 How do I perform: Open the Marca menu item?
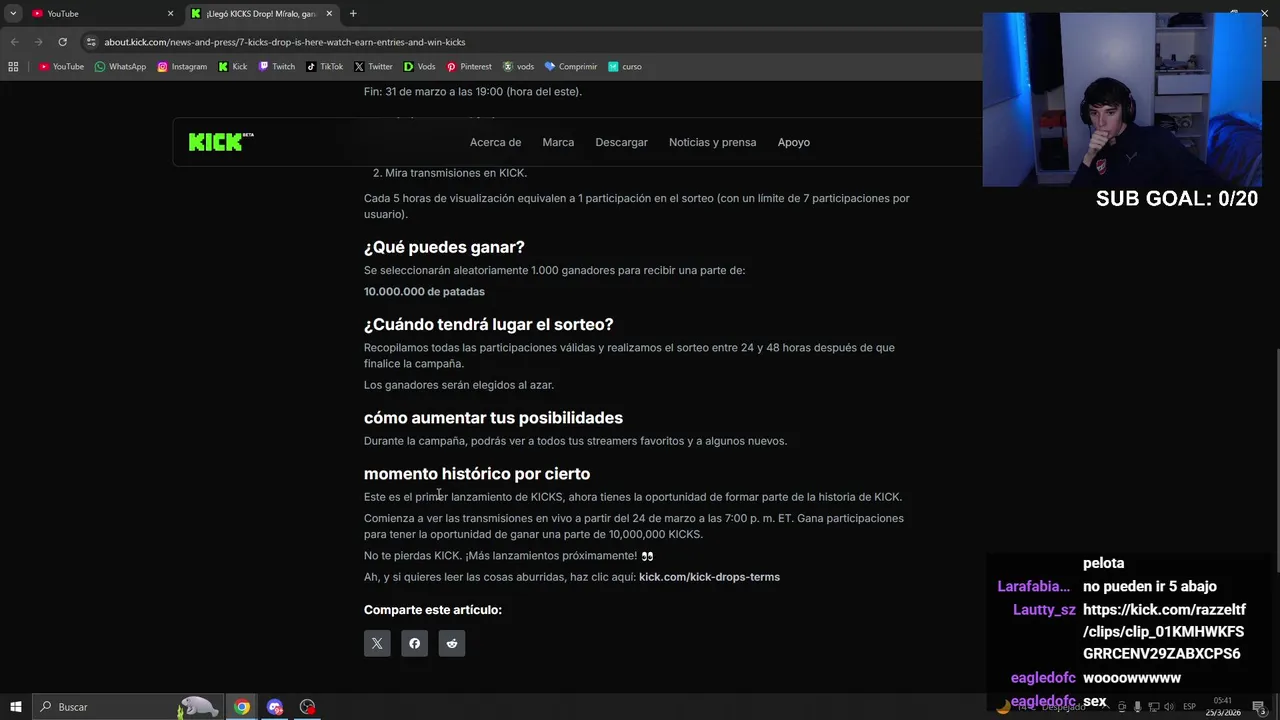click(558, 142)
